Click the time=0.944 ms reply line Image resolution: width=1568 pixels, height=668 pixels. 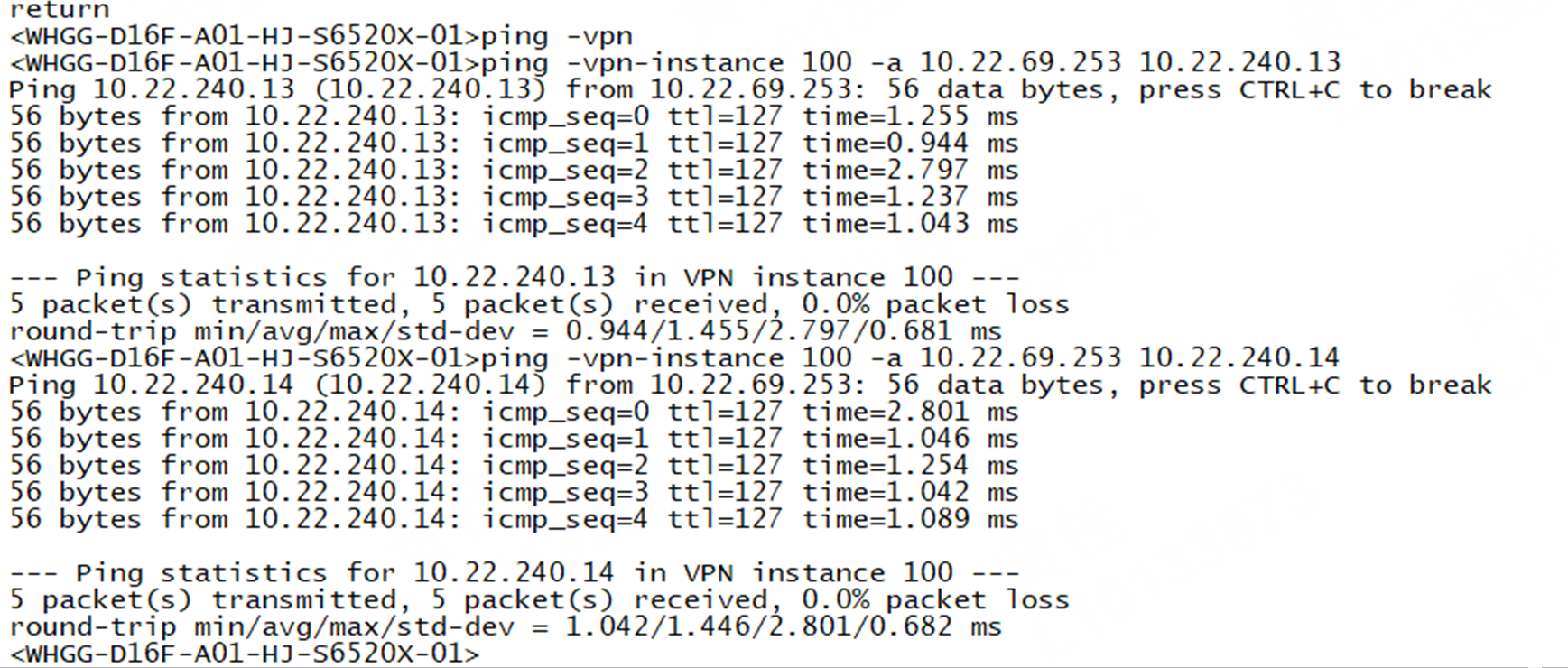pos(514,144)
